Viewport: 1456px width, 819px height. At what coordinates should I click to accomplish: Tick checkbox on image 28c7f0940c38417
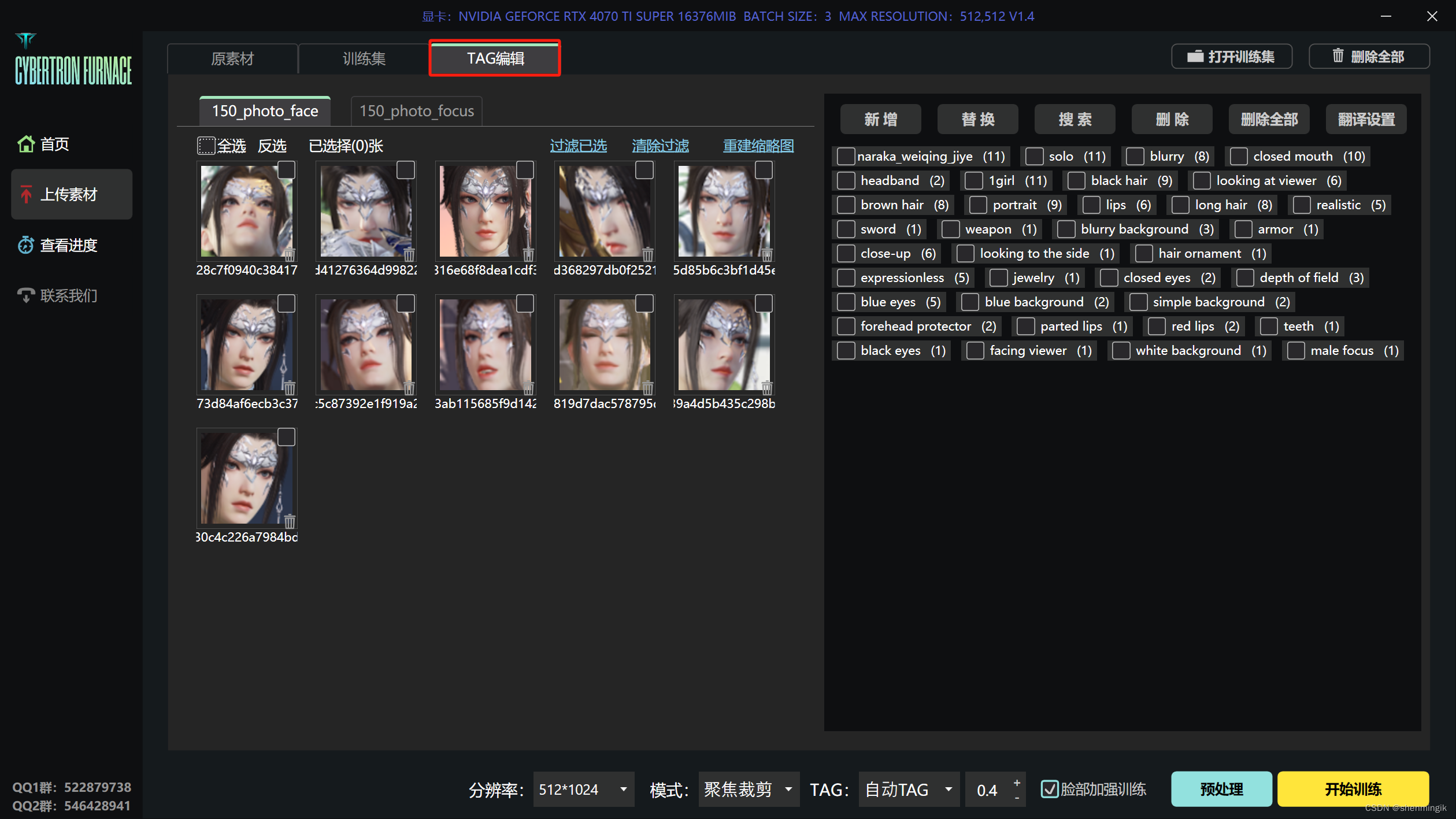point(287,171)
